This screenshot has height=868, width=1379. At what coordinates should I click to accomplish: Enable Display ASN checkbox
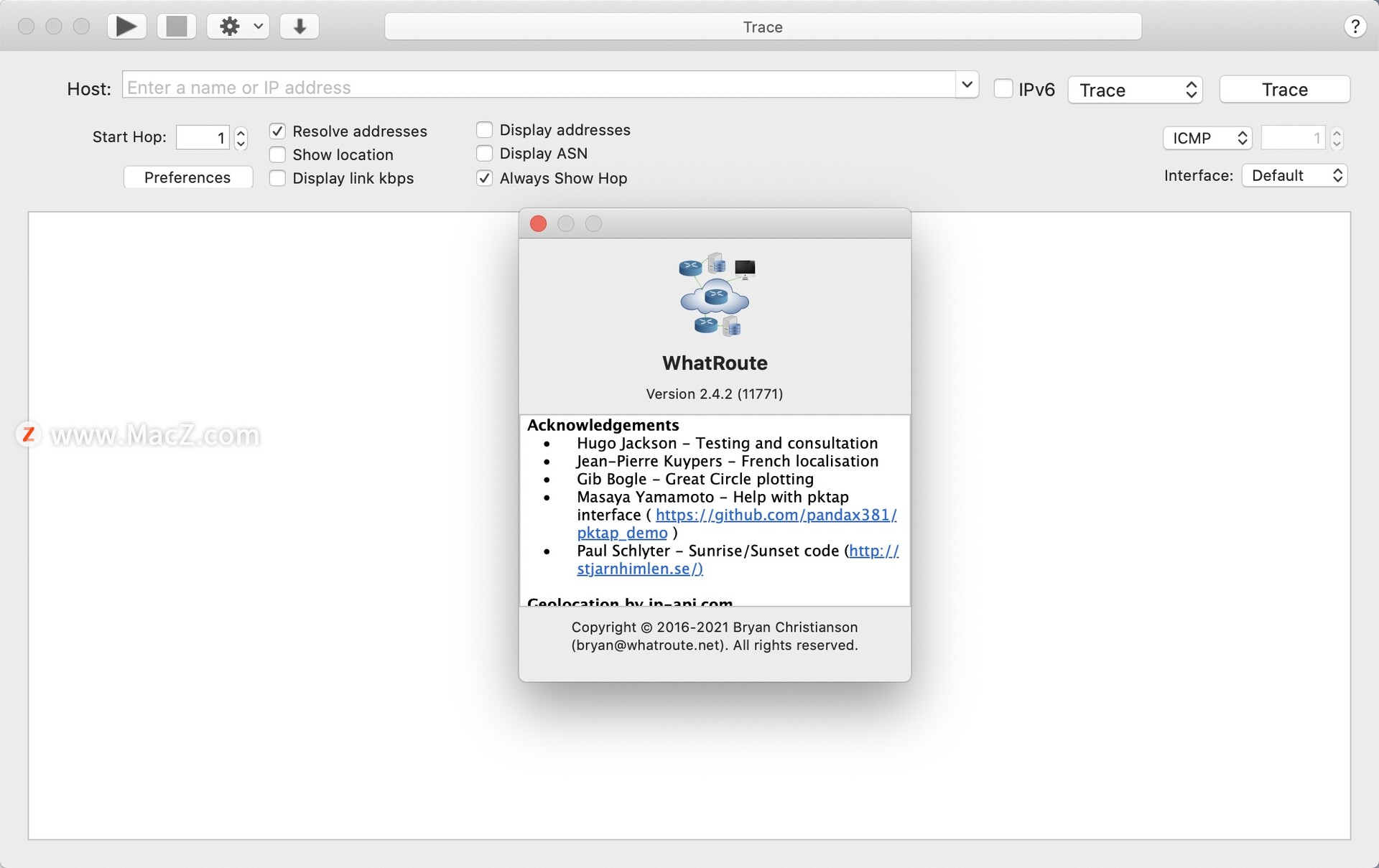tap(485, 154)
